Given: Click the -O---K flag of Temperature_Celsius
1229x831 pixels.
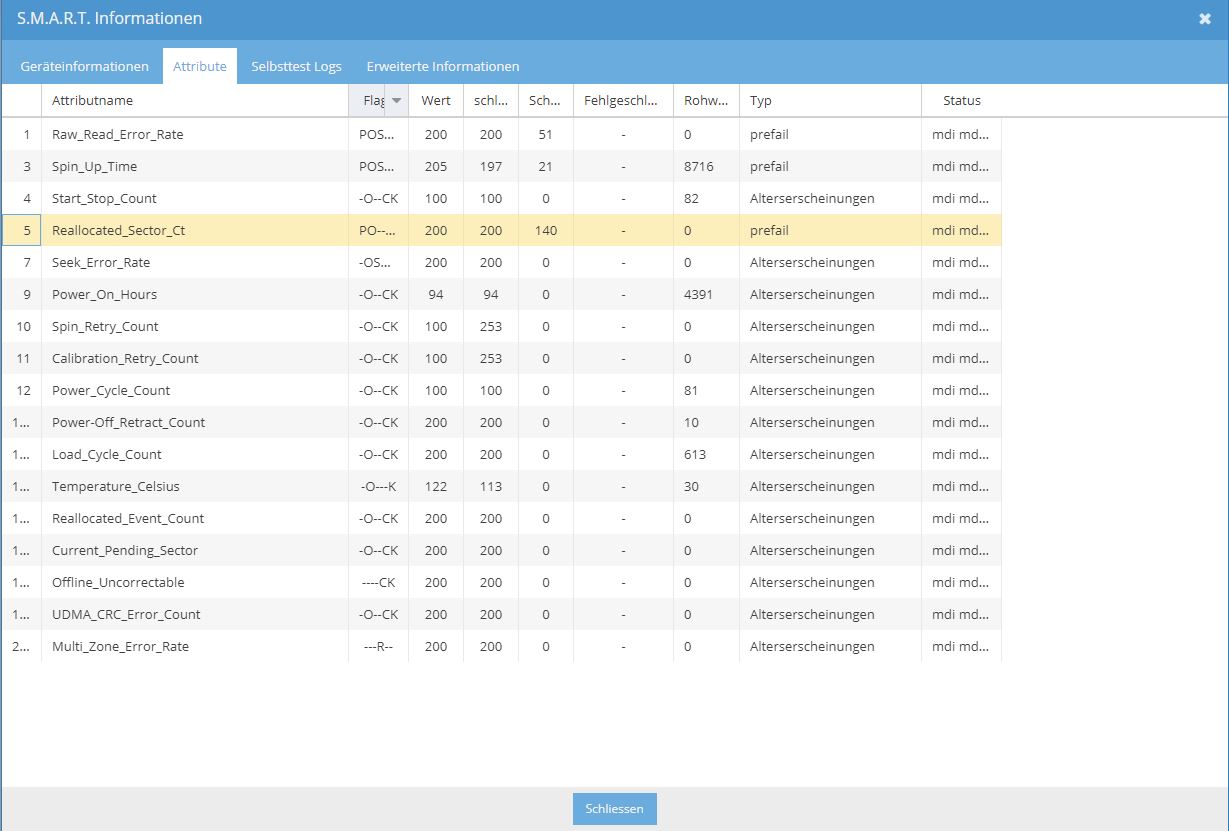Looking at the screenshot, I should (379, 486).
